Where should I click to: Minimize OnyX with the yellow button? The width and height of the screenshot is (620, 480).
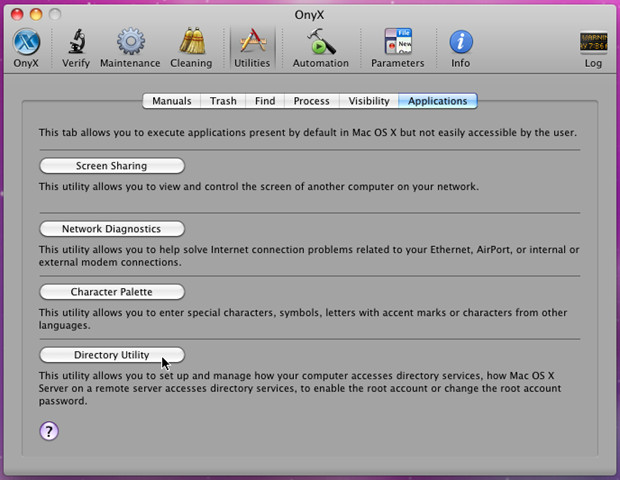coord(36,14)
